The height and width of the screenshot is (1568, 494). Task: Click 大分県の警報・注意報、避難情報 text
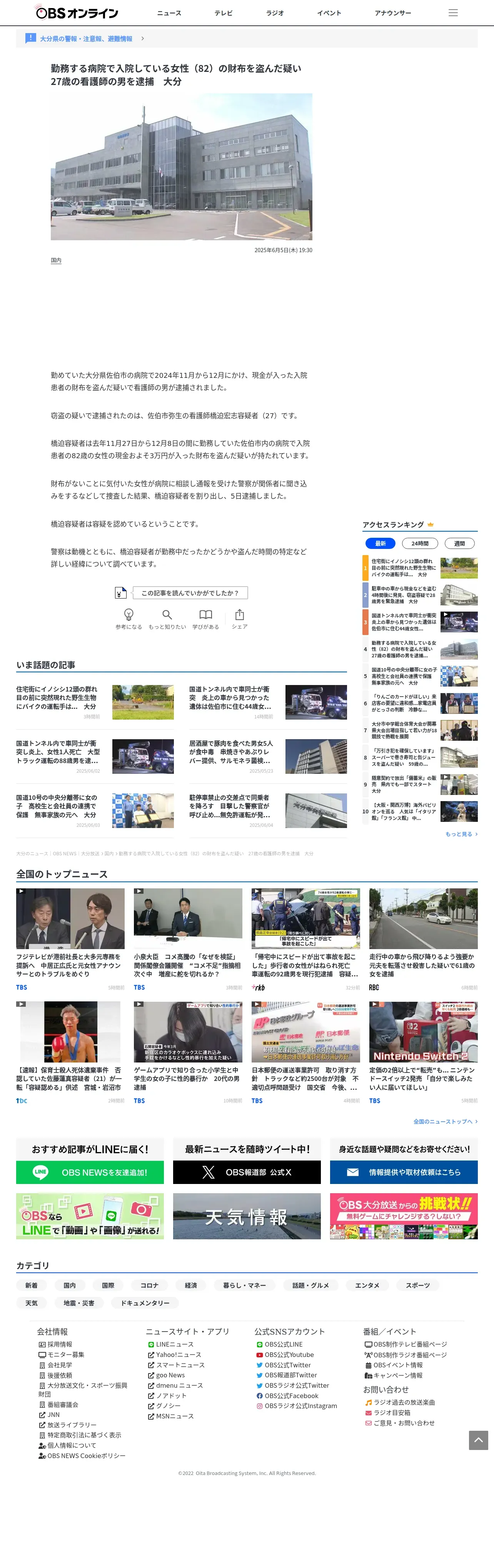pos(86,38)
